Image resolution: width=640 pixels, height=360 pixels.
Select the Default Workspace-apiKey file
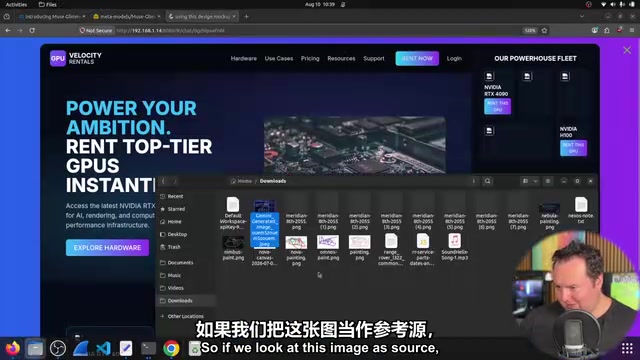[233, 213]
